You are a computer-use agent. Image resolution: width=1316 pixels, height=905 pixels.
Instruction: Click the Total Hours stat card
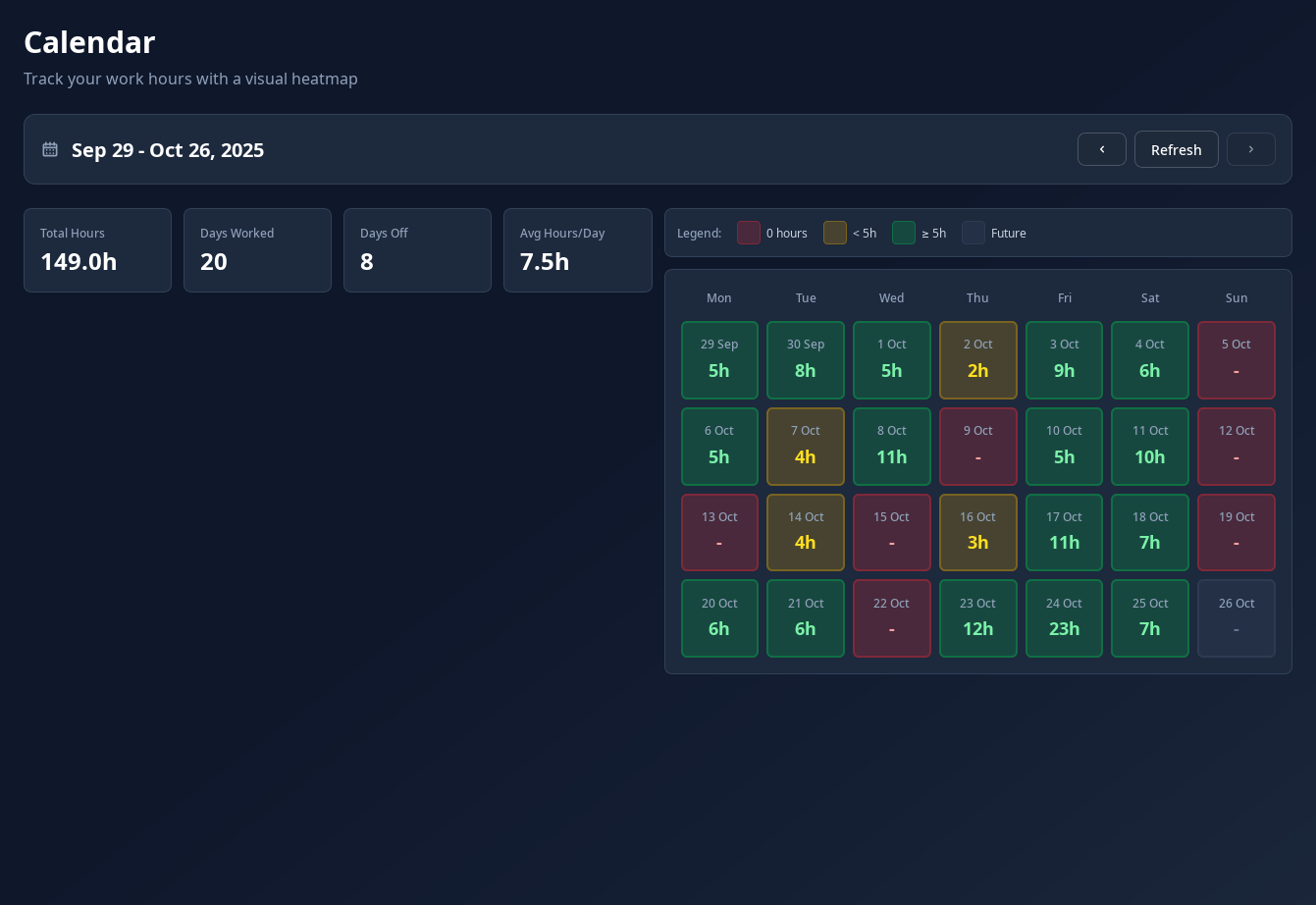[x=97, y=250]
